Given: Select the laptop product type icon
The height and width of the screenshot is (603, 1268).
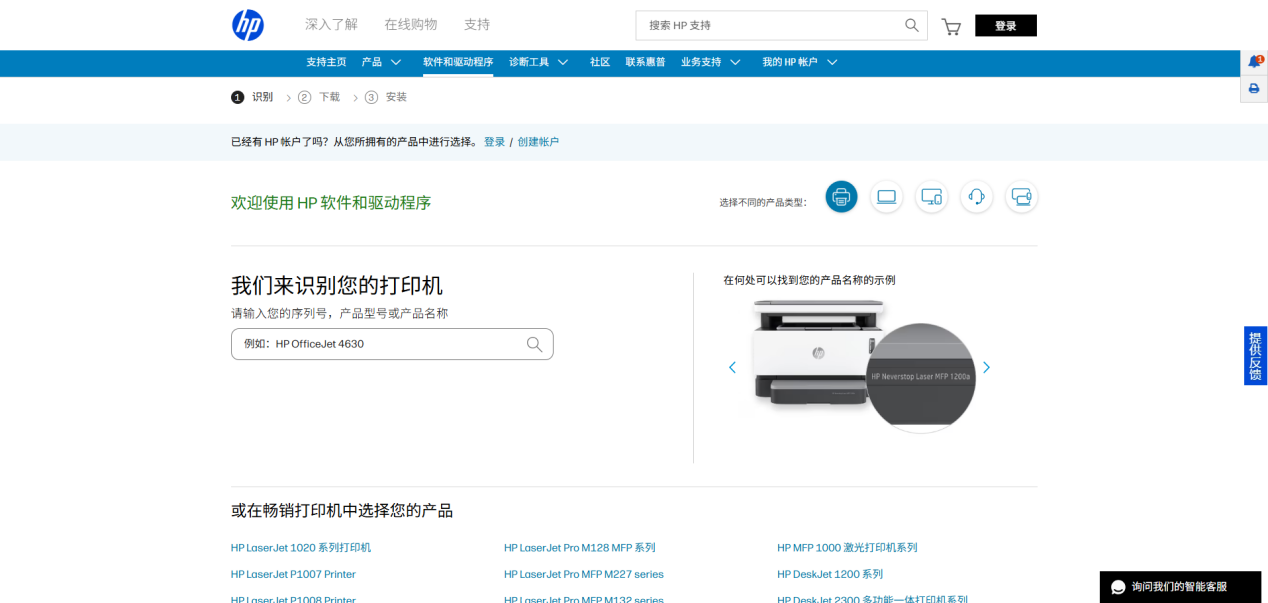Looking at the screenshot, I should [x=886, y=197].
